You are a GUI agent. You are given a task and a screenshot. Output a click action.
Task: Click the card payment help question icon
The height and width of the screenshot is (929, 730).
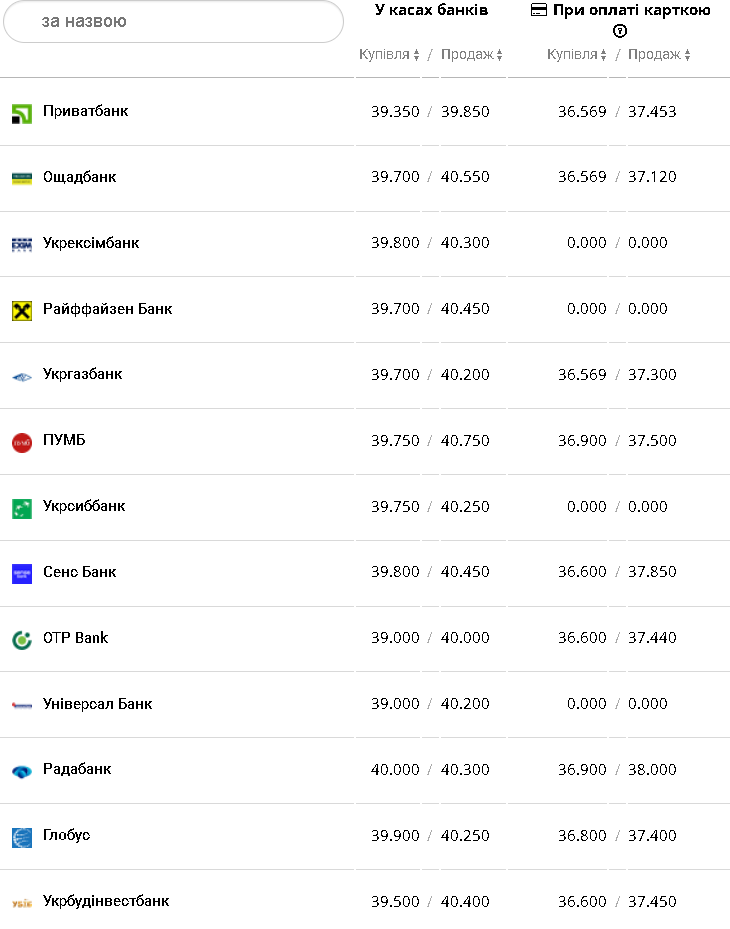coord(620,31)
